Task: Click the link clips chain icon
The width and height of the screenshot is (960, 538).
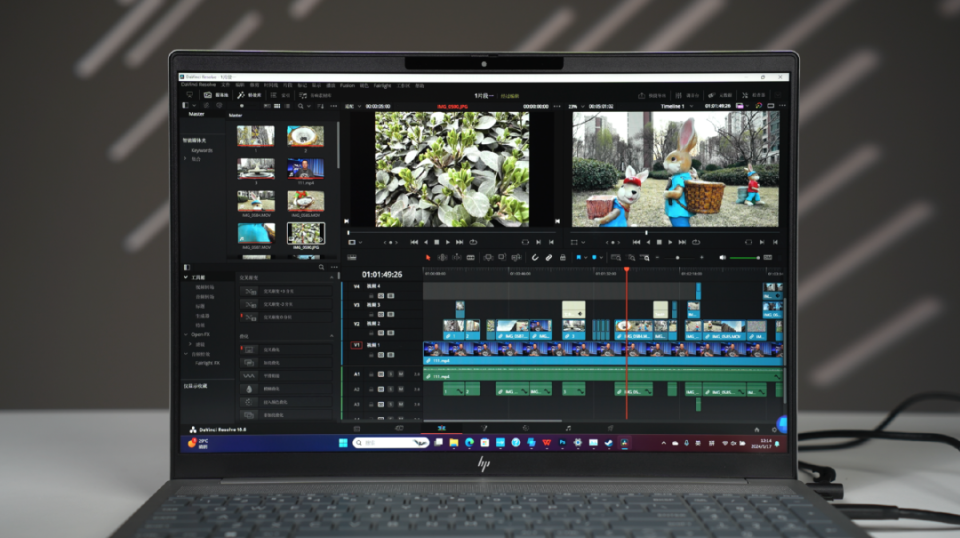Action: coord(548,257)
